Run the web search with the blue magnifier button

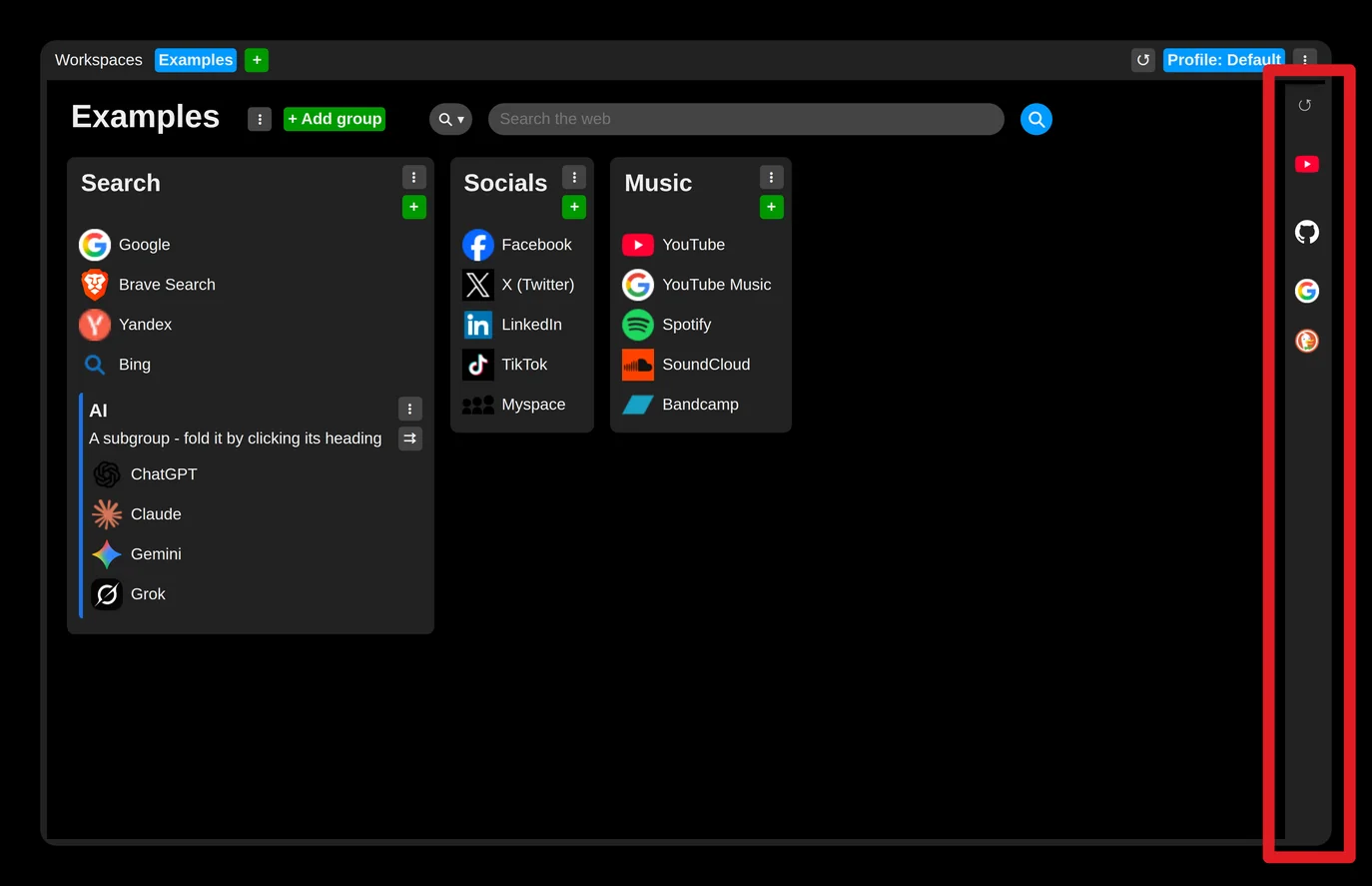point(1036,119)
